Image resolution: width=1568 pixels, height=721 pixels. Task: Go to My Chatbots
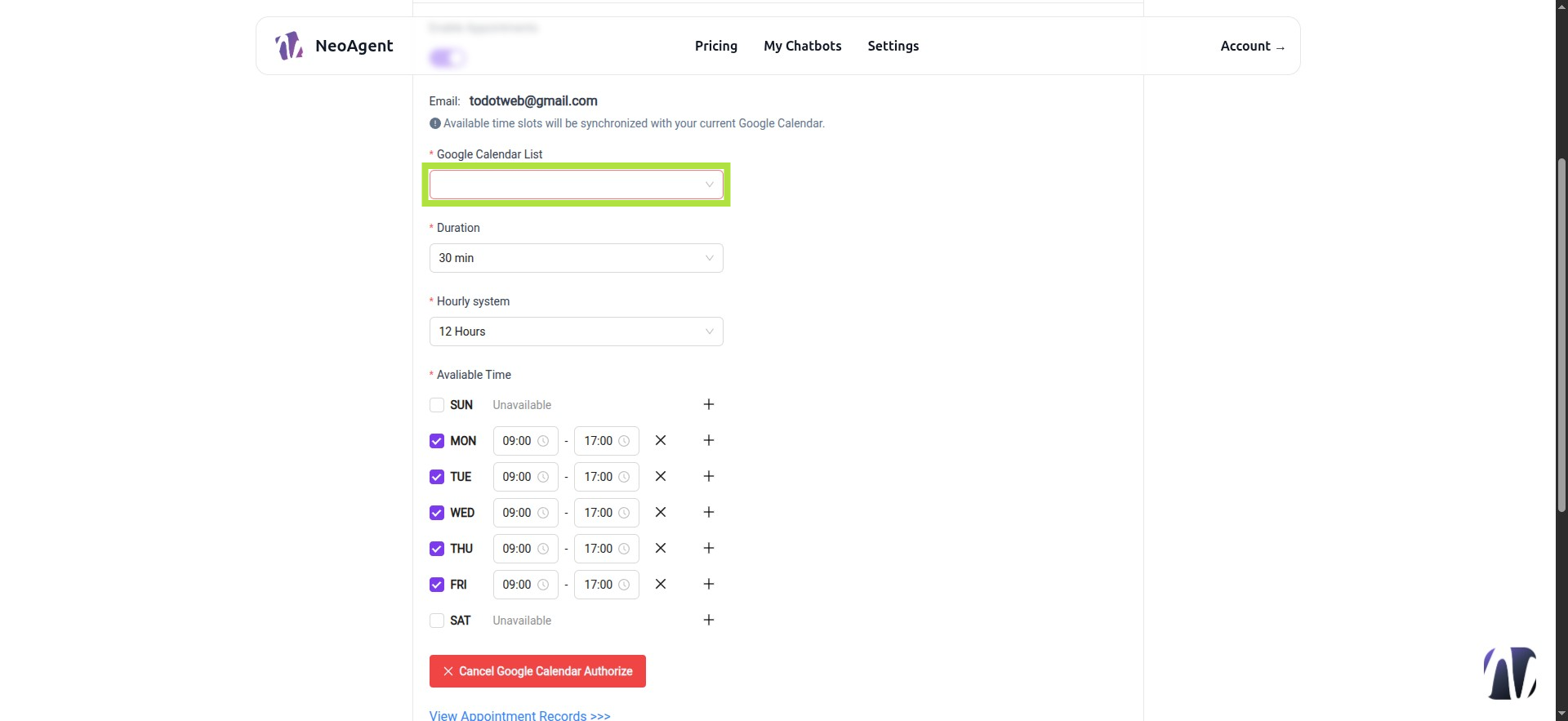(x=803, y=46)
